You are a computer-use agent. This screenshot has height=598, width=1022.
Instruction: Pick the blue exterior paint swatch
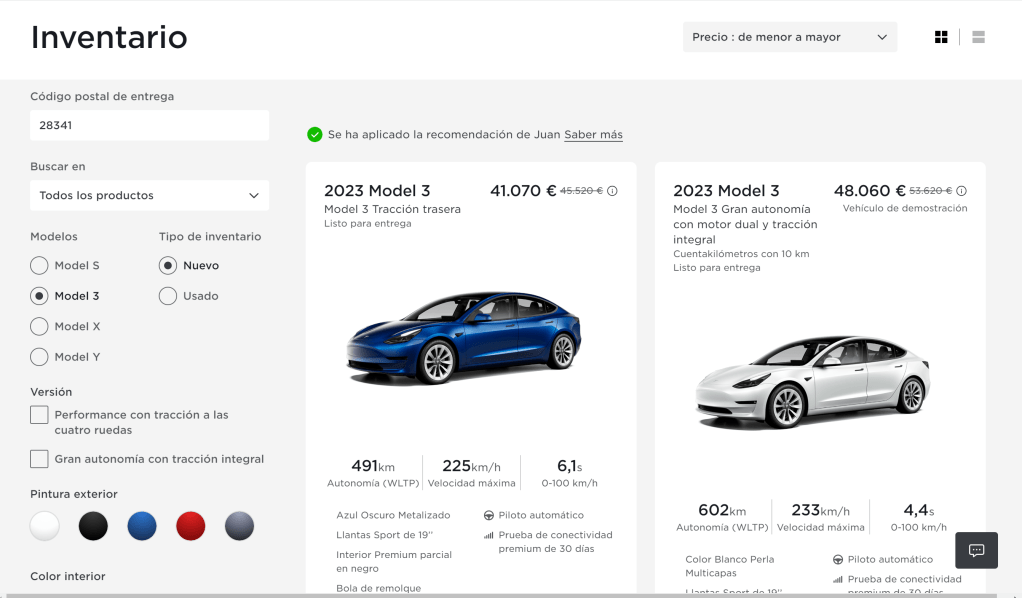[142, 526]
